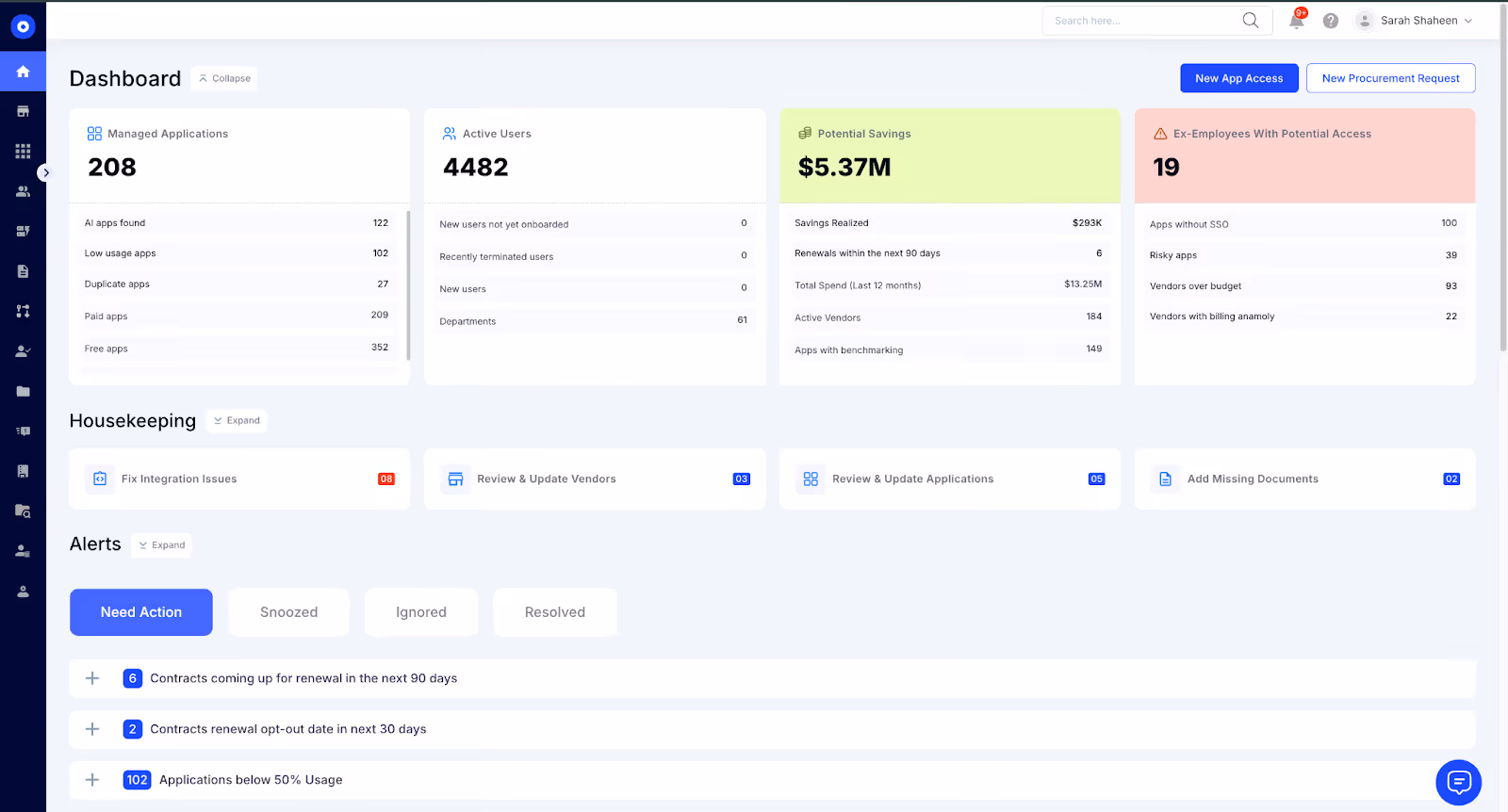Collapse the Dashboard section
Screen dimensions: 1508x812
click(x=224, y=78)
